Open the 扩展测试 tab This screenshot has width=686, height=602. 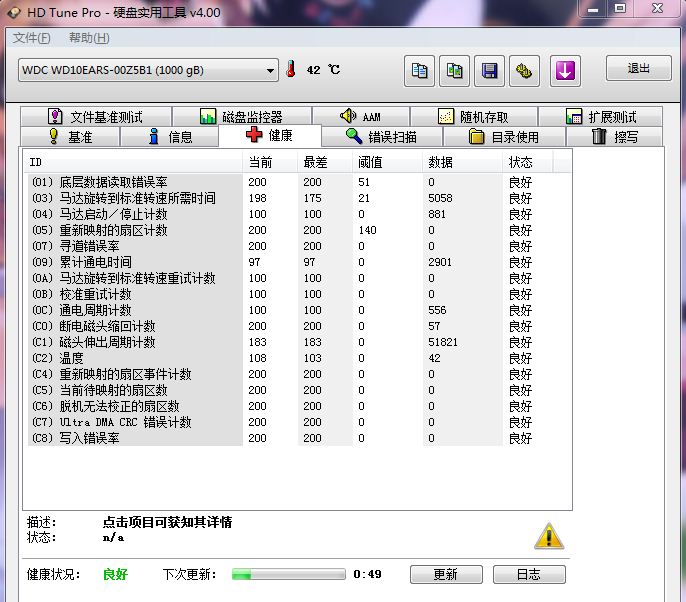click(601, 117)
